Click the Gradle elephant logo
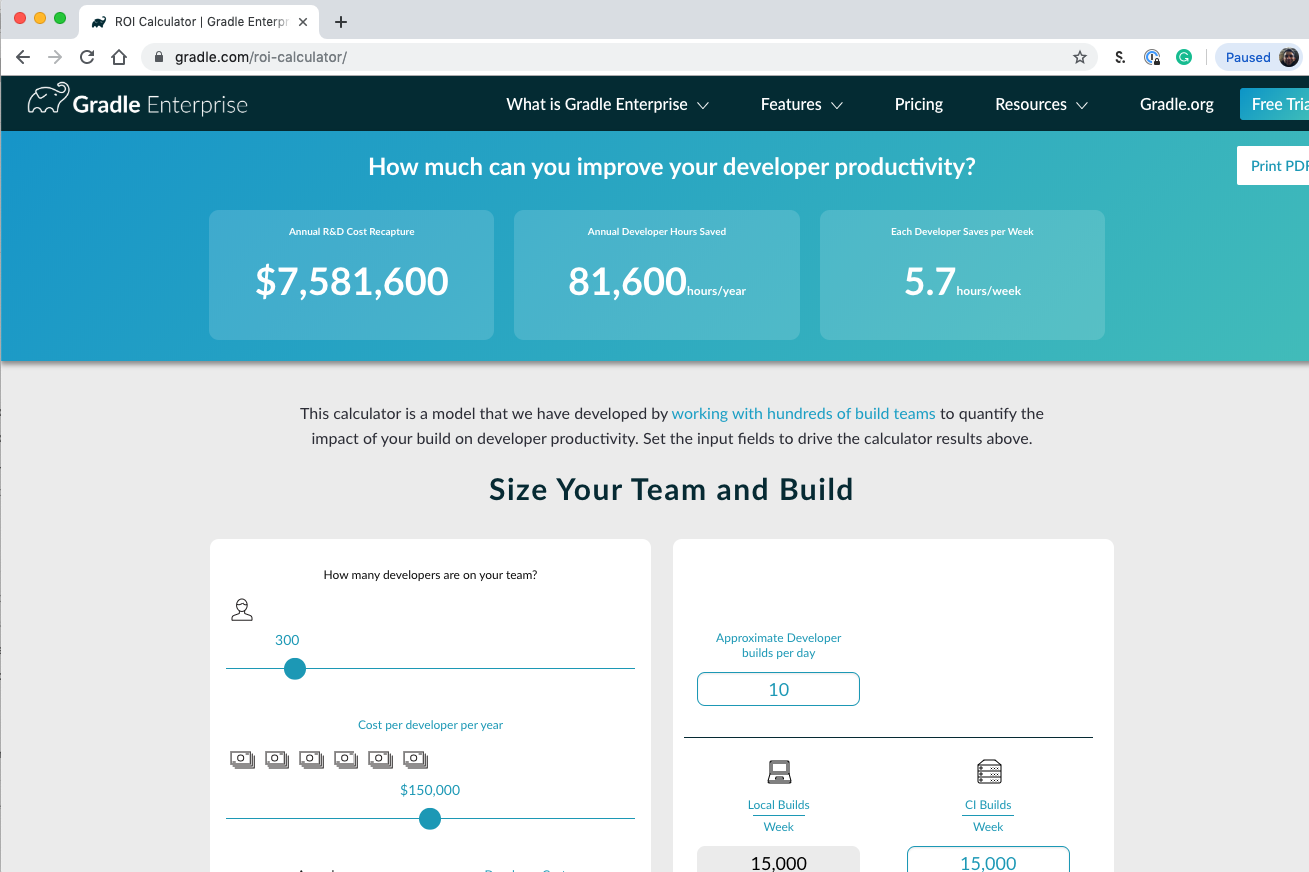The height and width of the screenshot is (872, 1309). 48,99
